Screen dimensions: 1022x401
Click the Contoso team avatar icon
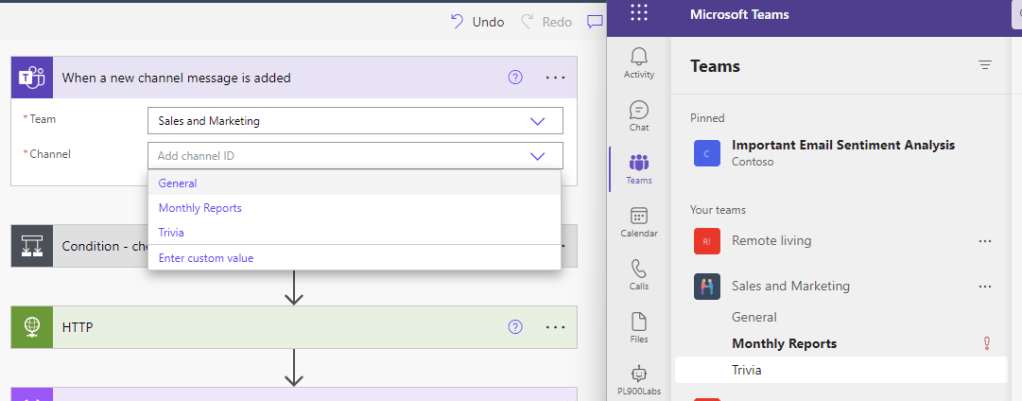coord(707,153)
